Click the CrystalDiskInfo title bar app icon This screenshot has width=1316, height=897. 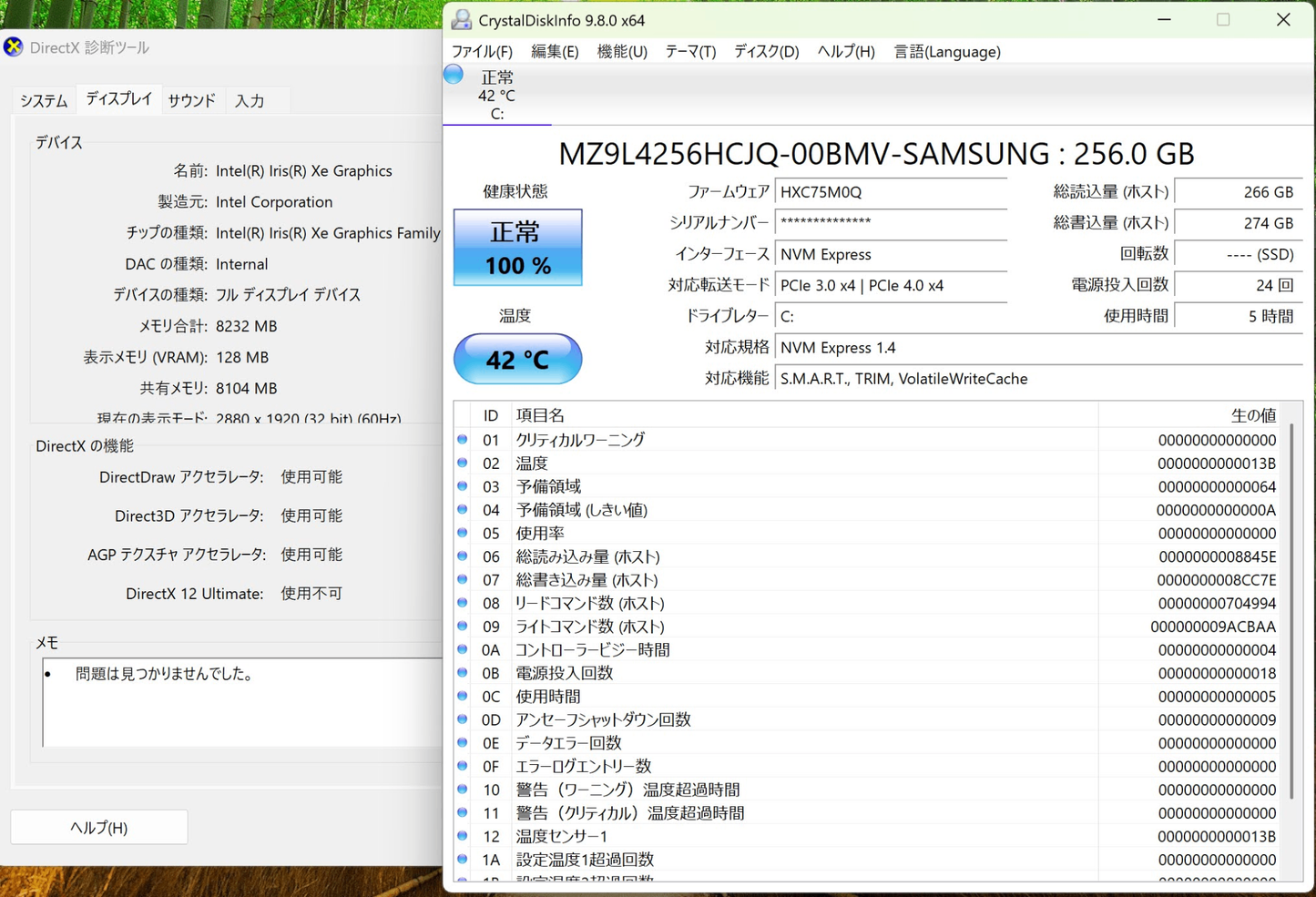tap(462, 20)
